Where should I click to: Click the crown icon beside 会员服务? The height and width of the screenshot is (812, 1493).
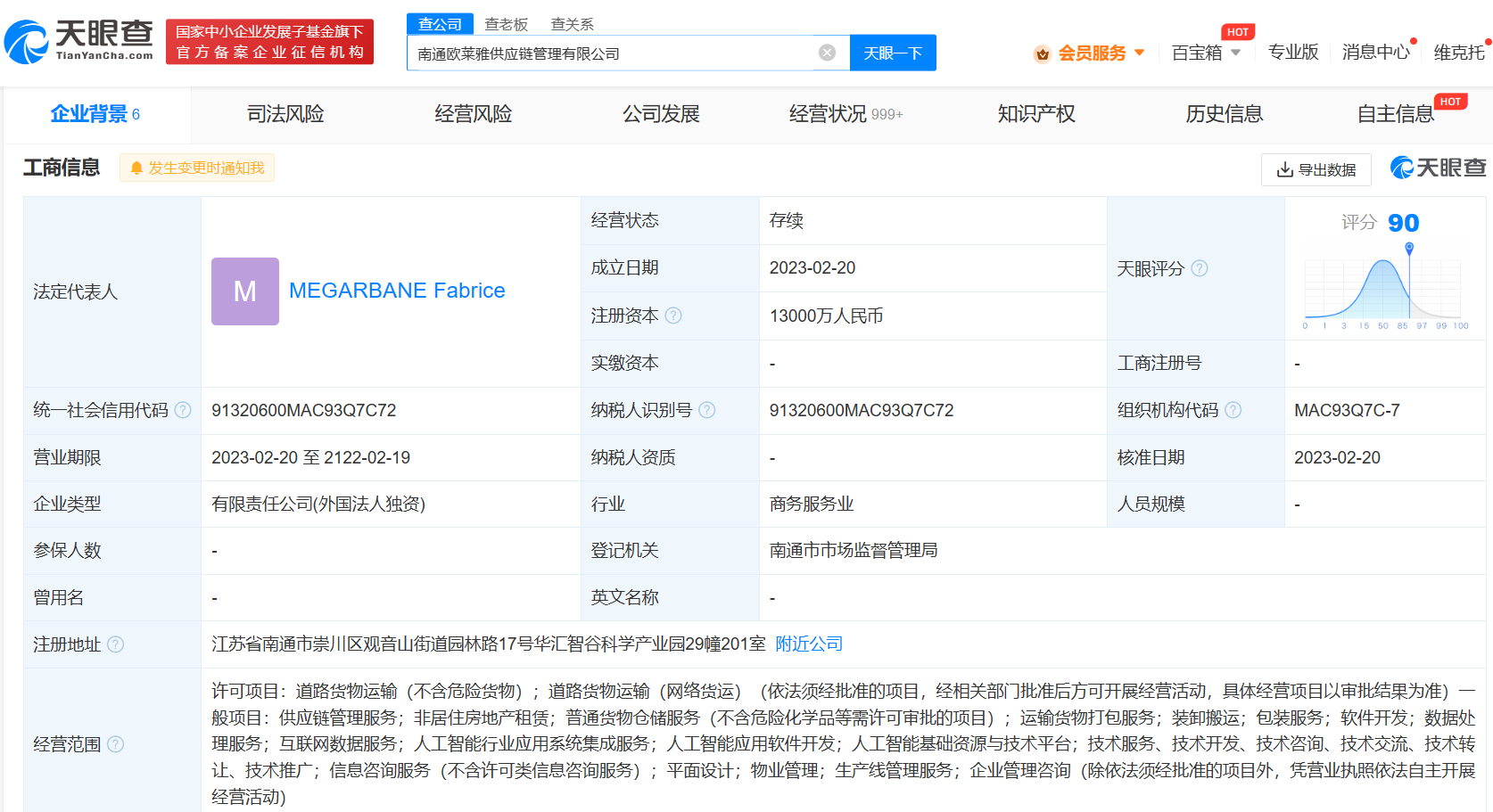(1042, 53)
